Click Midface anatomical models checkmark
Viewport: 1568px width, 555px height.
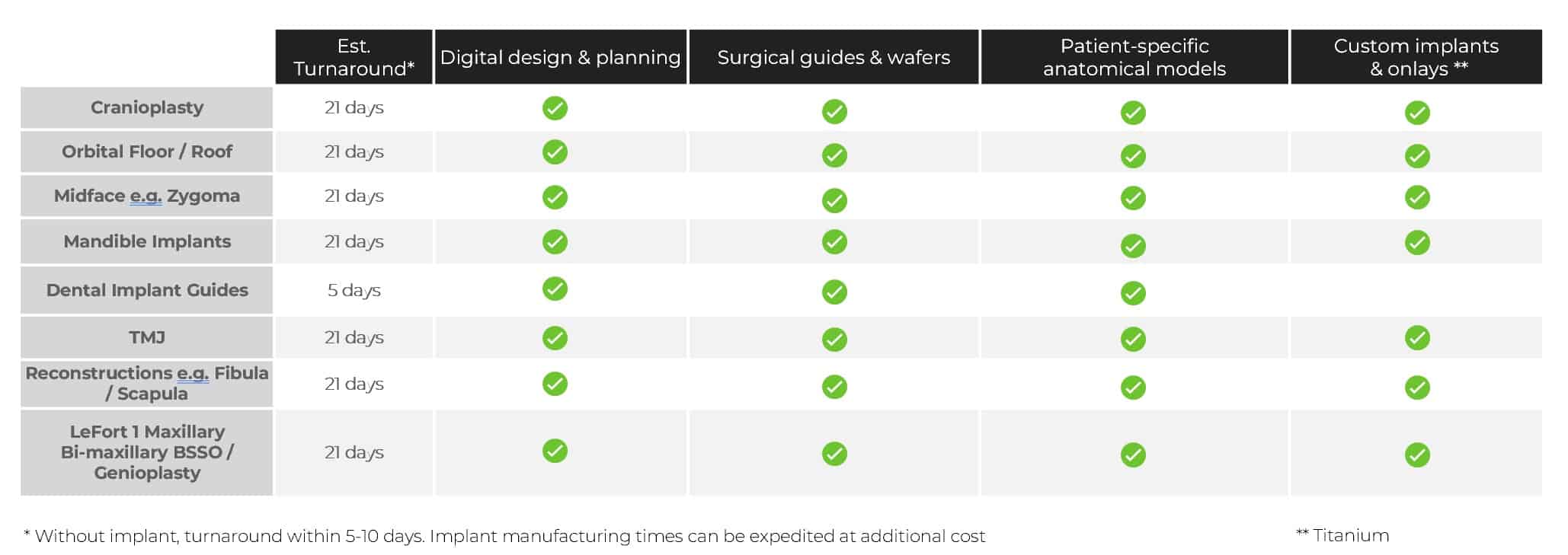pyautogui.click(x=1133, y=198)
